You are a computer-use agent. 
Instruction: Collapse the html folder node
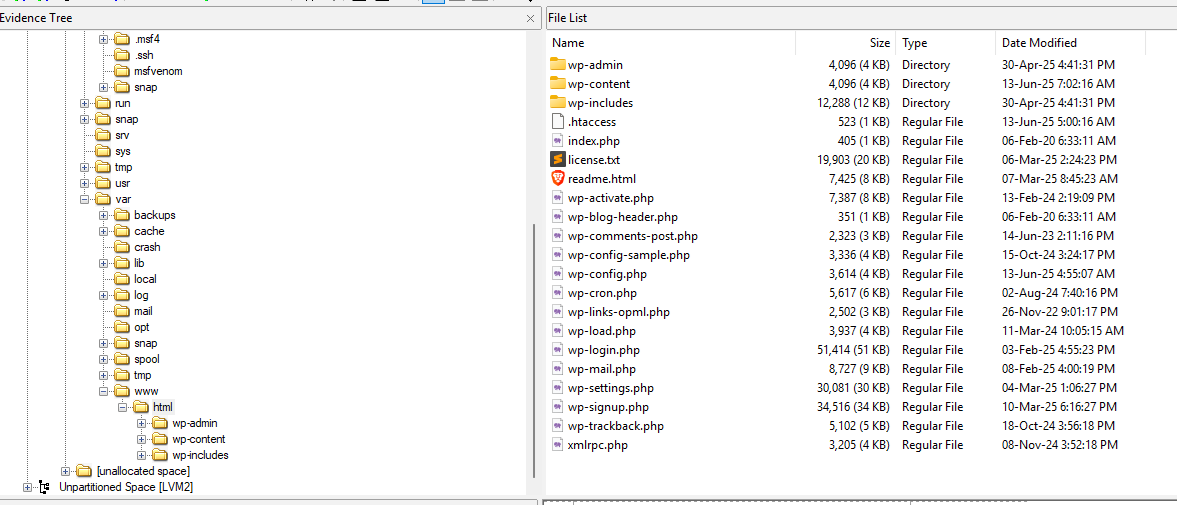tap(122, 407)
